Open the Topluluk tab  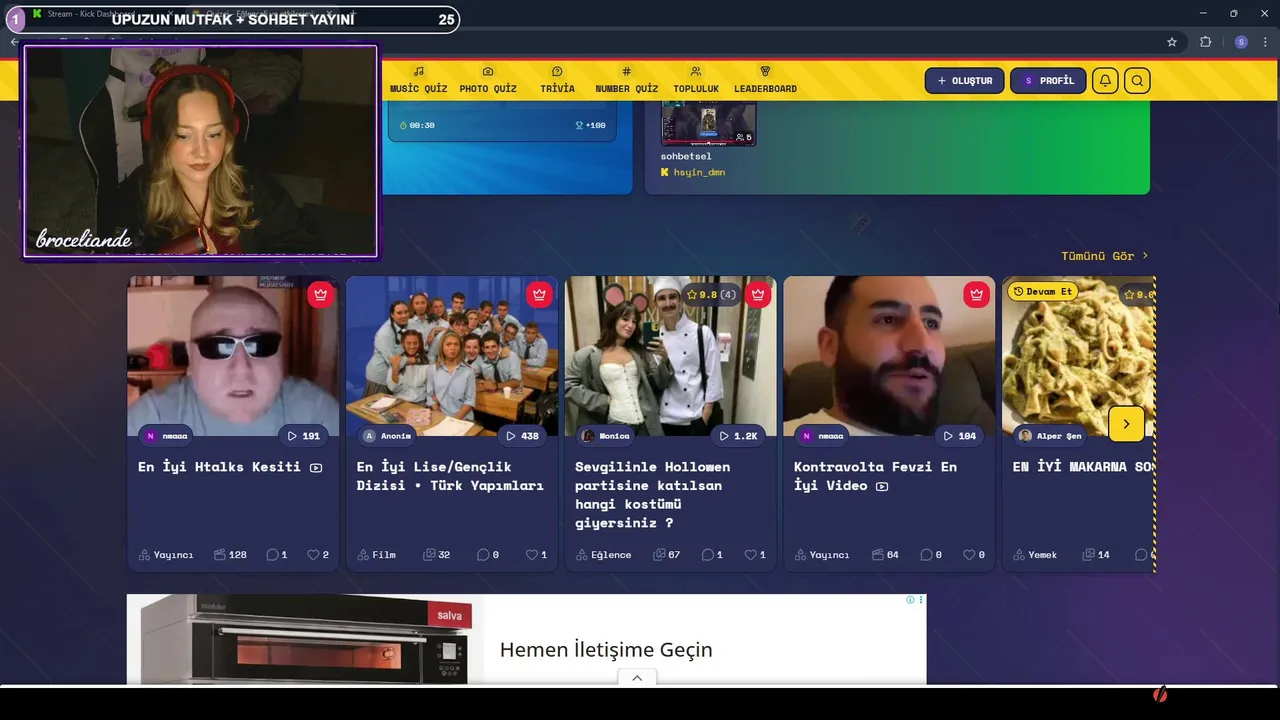[x=696, y=81]
